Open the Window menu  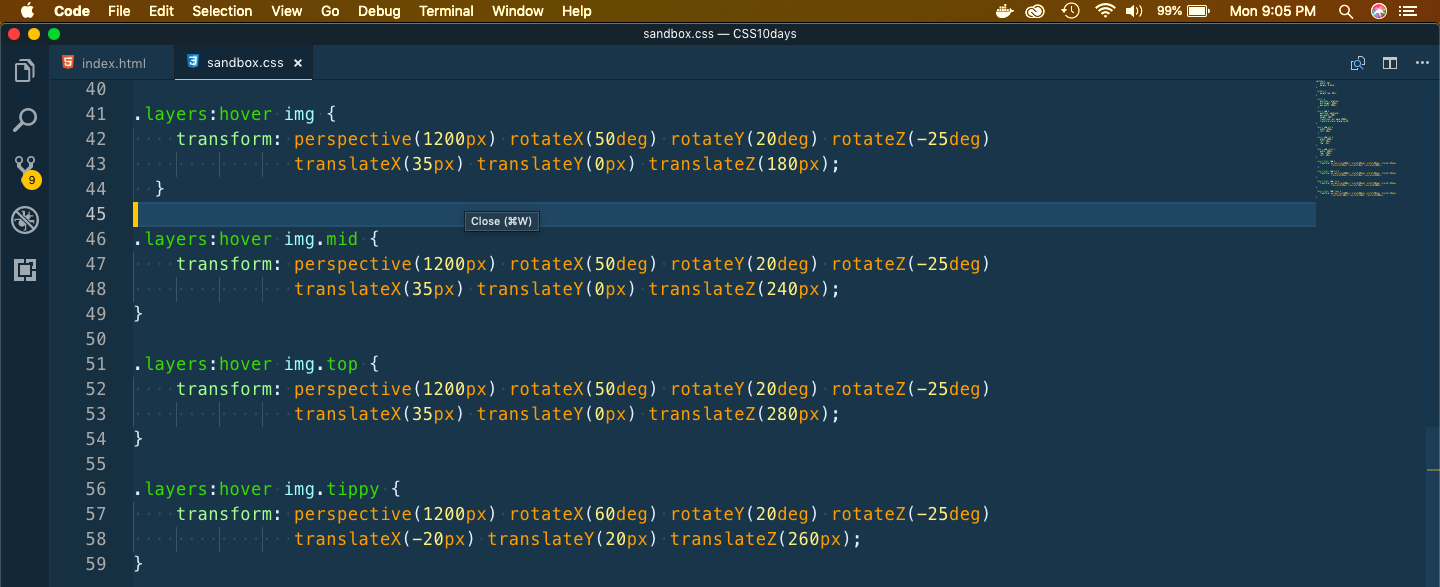click(518, 11)
